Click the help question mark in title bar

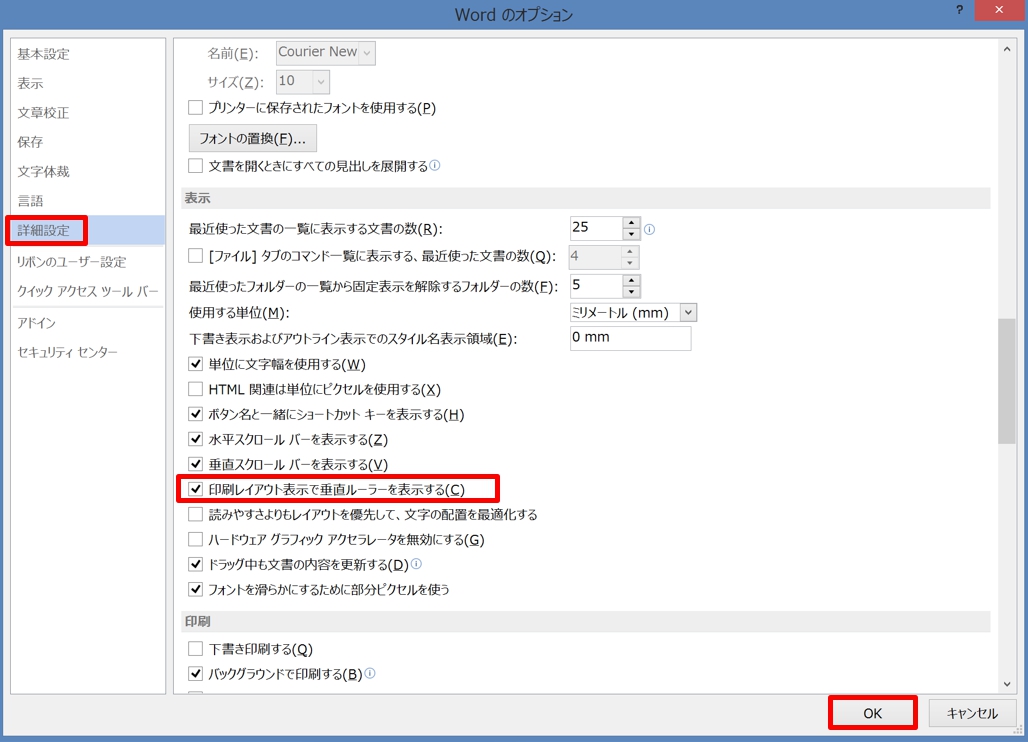(959, 10)
